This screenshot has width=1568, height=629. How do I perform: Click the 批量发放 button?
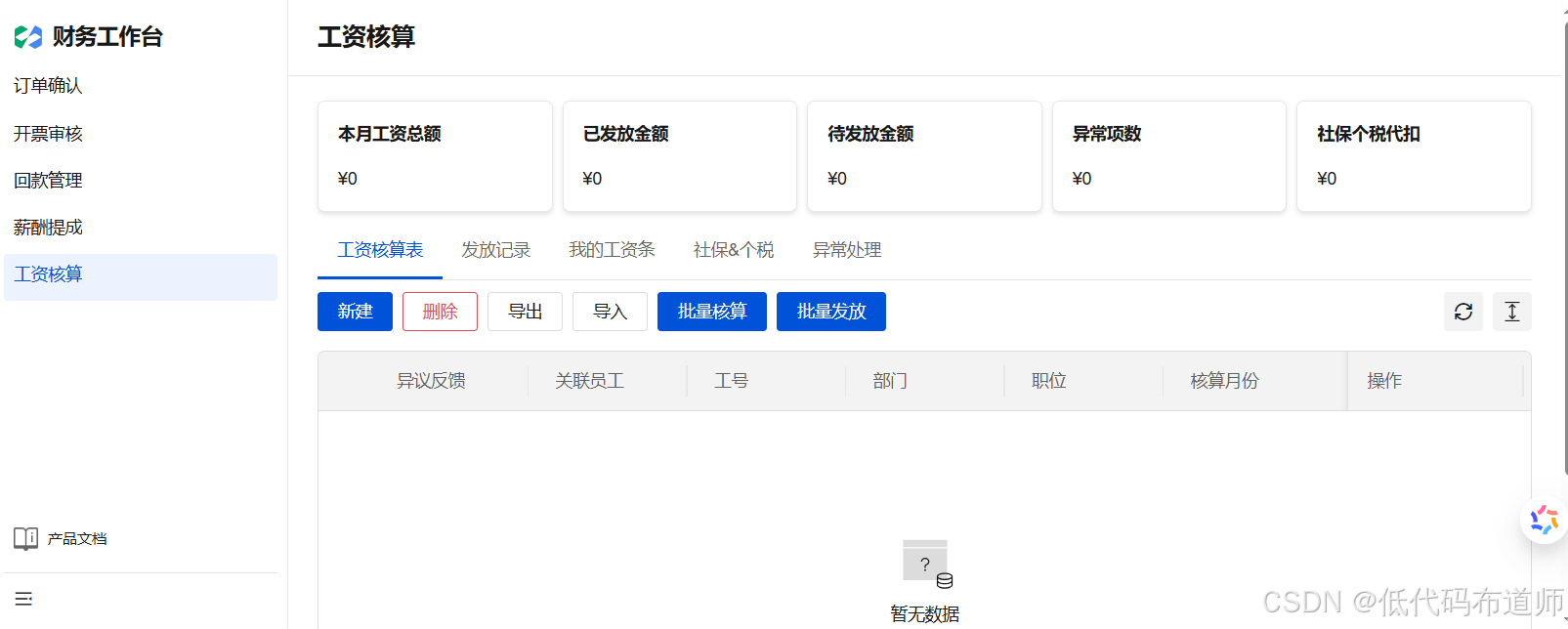831,312
